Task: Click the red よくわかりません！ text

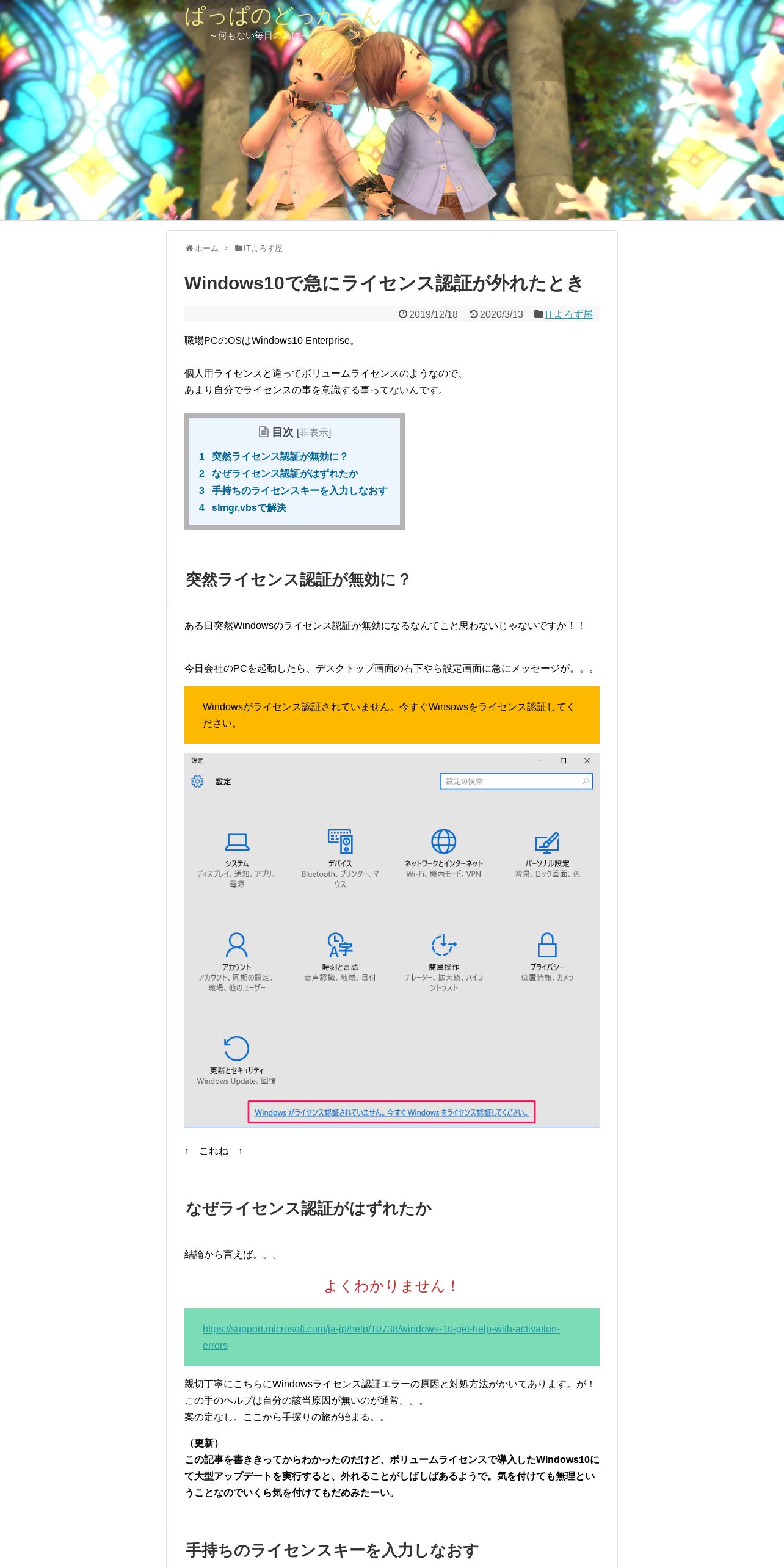Action: coord(391,1287)
